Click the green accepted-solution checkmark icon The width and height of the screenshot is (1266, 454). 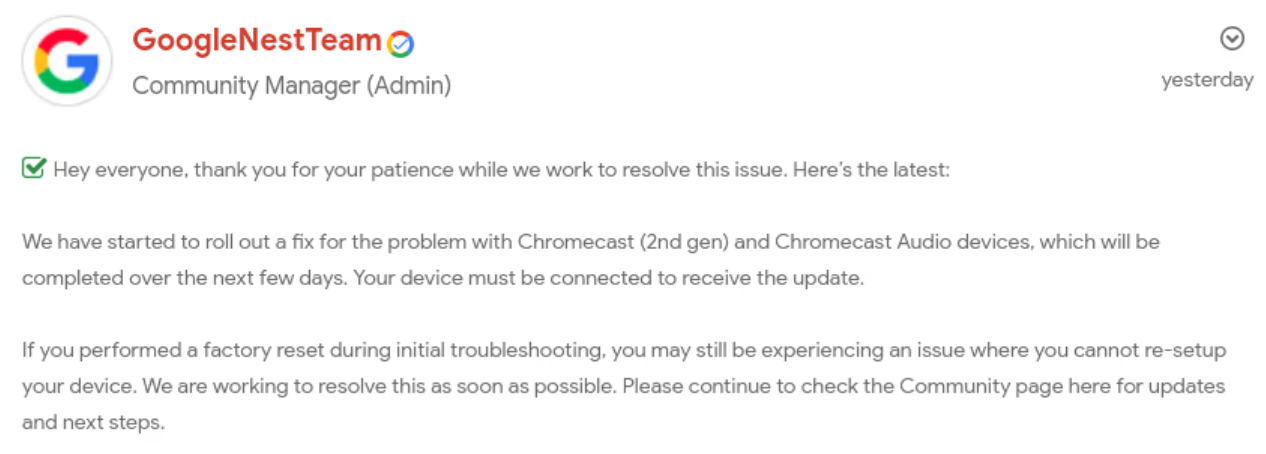33,169
